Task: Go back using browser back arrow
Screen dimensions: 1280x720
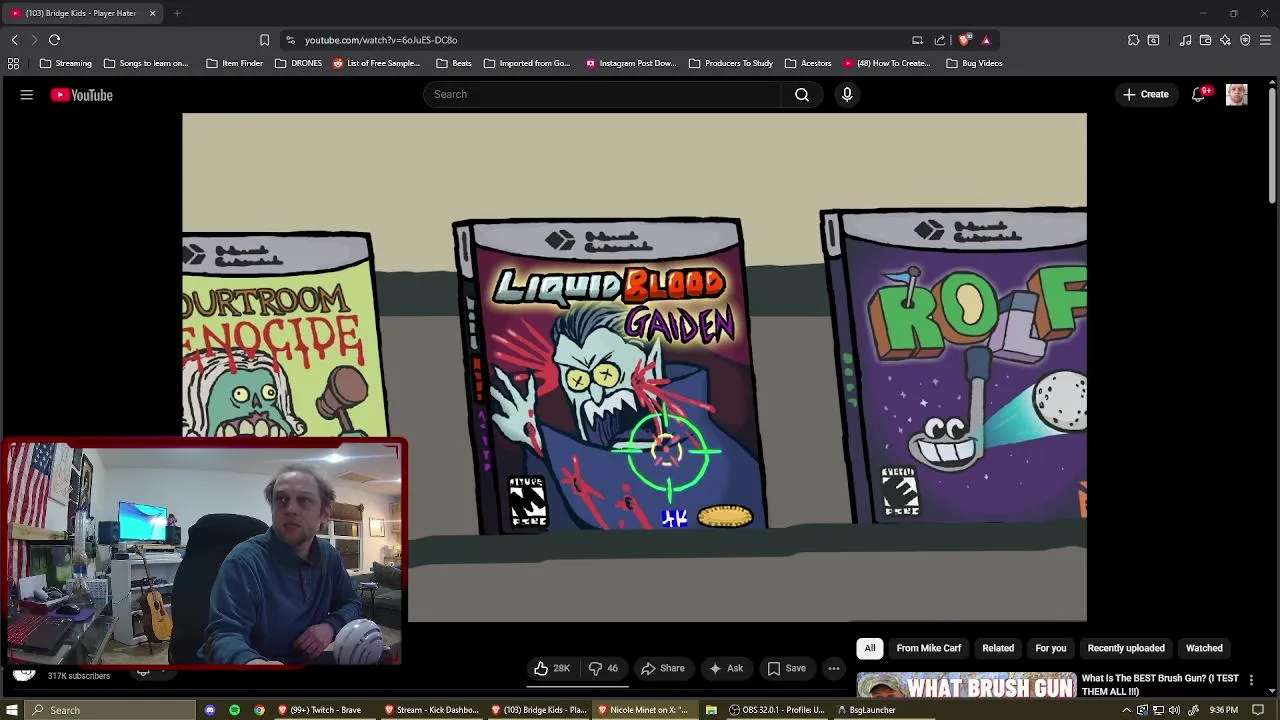Action: pyautogui.click(x=15, y=40)
